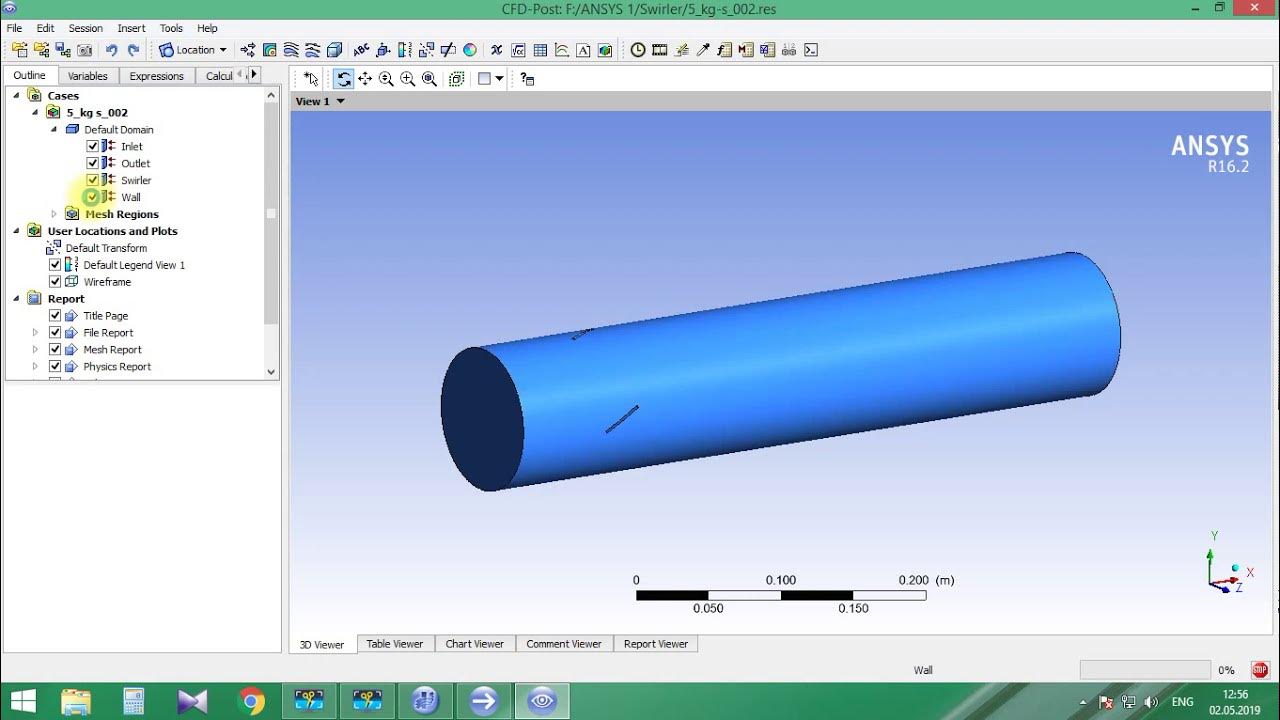Open the Macro Calculator icon
The image size is (1280, 720).
746,50
